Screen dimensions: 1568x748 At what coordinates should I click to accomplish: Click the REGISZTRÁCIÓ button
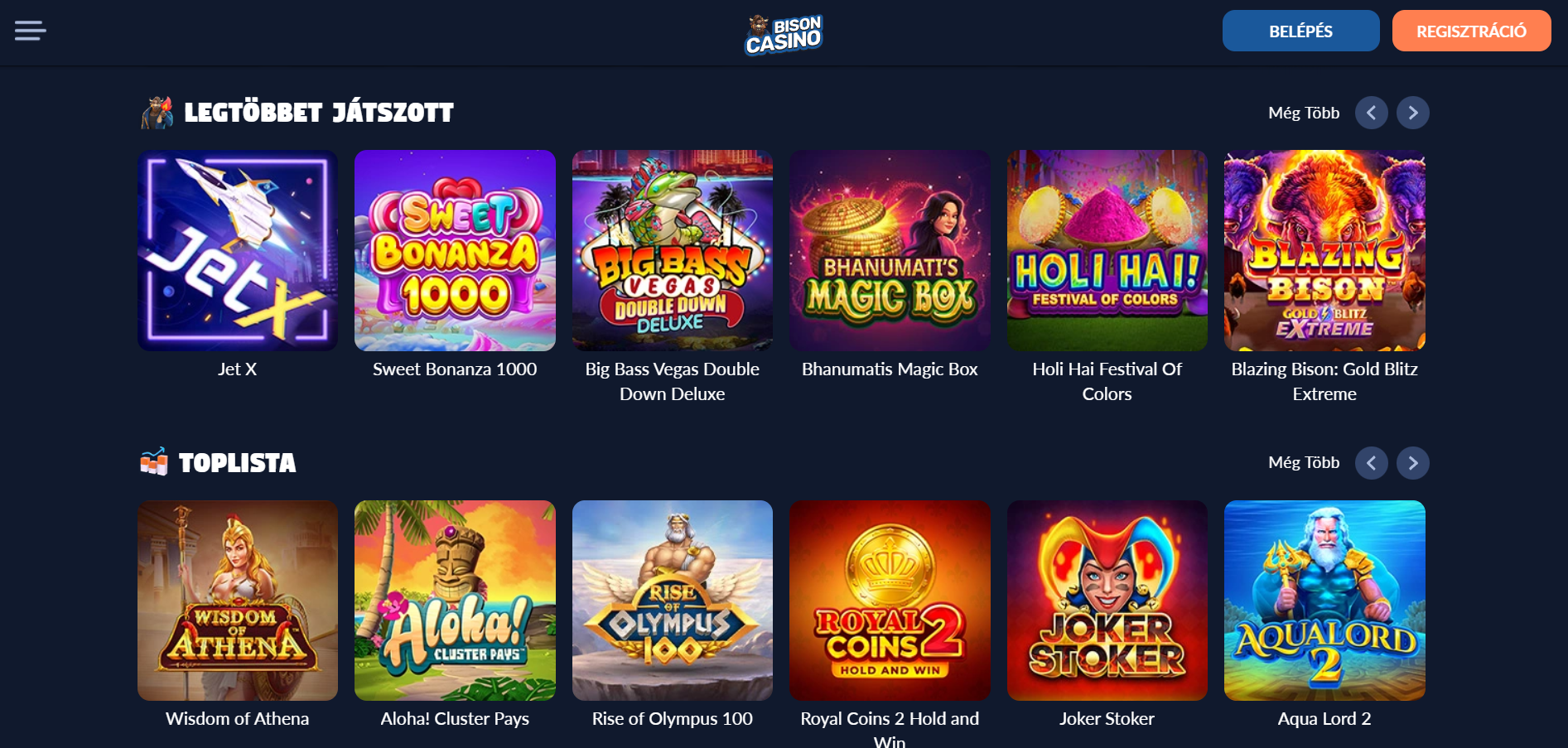click(1471, 31)
